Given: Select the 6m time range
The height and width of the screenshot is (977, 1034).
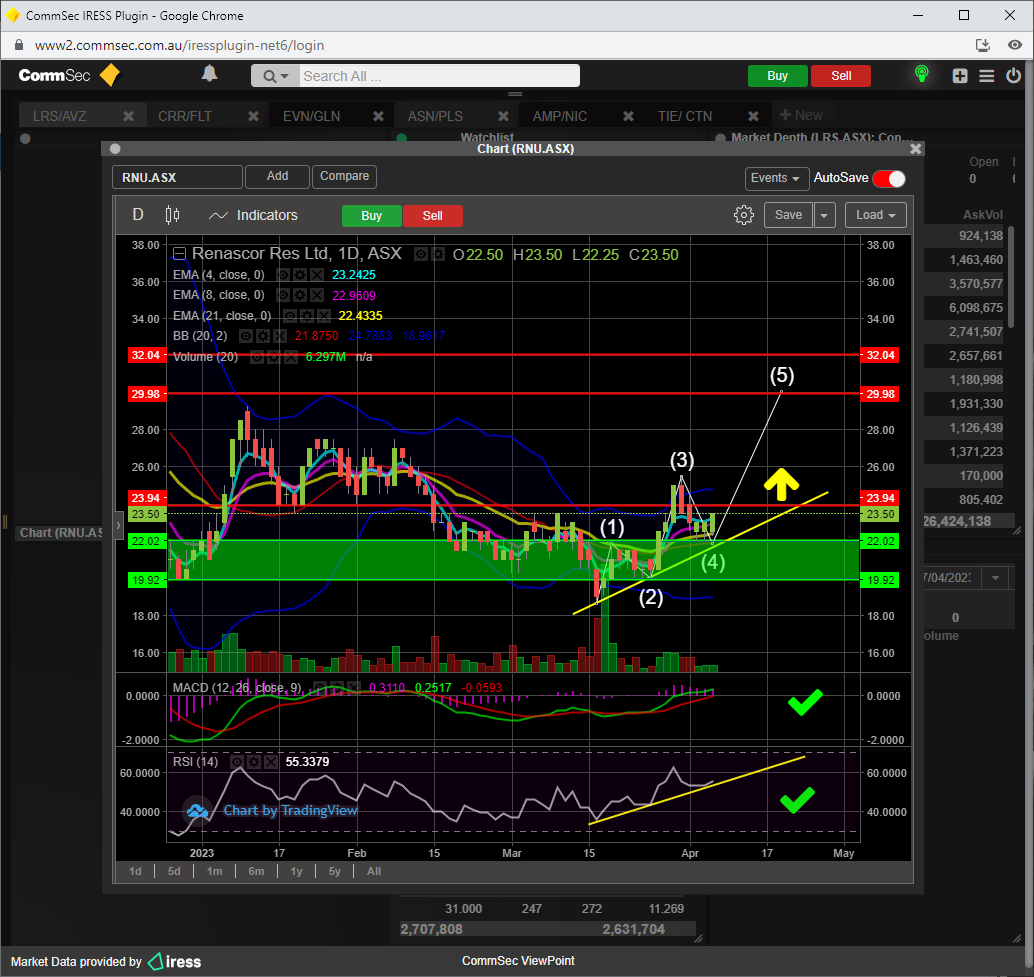Looking at the screenshot, I should (256, 871).
